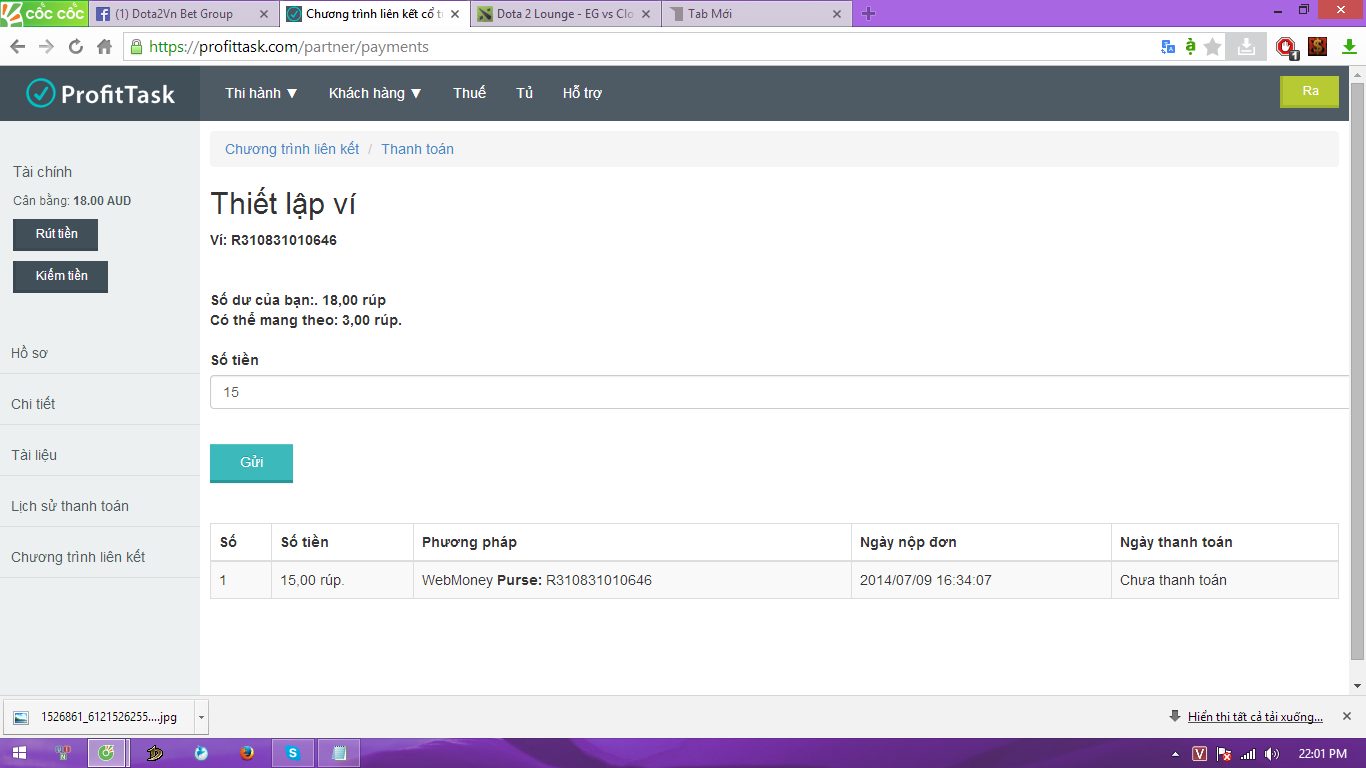This screenshot has width=1366, height=768.
Task: Click the Cốc Cốc browser logo button
Action: (43, 13)
